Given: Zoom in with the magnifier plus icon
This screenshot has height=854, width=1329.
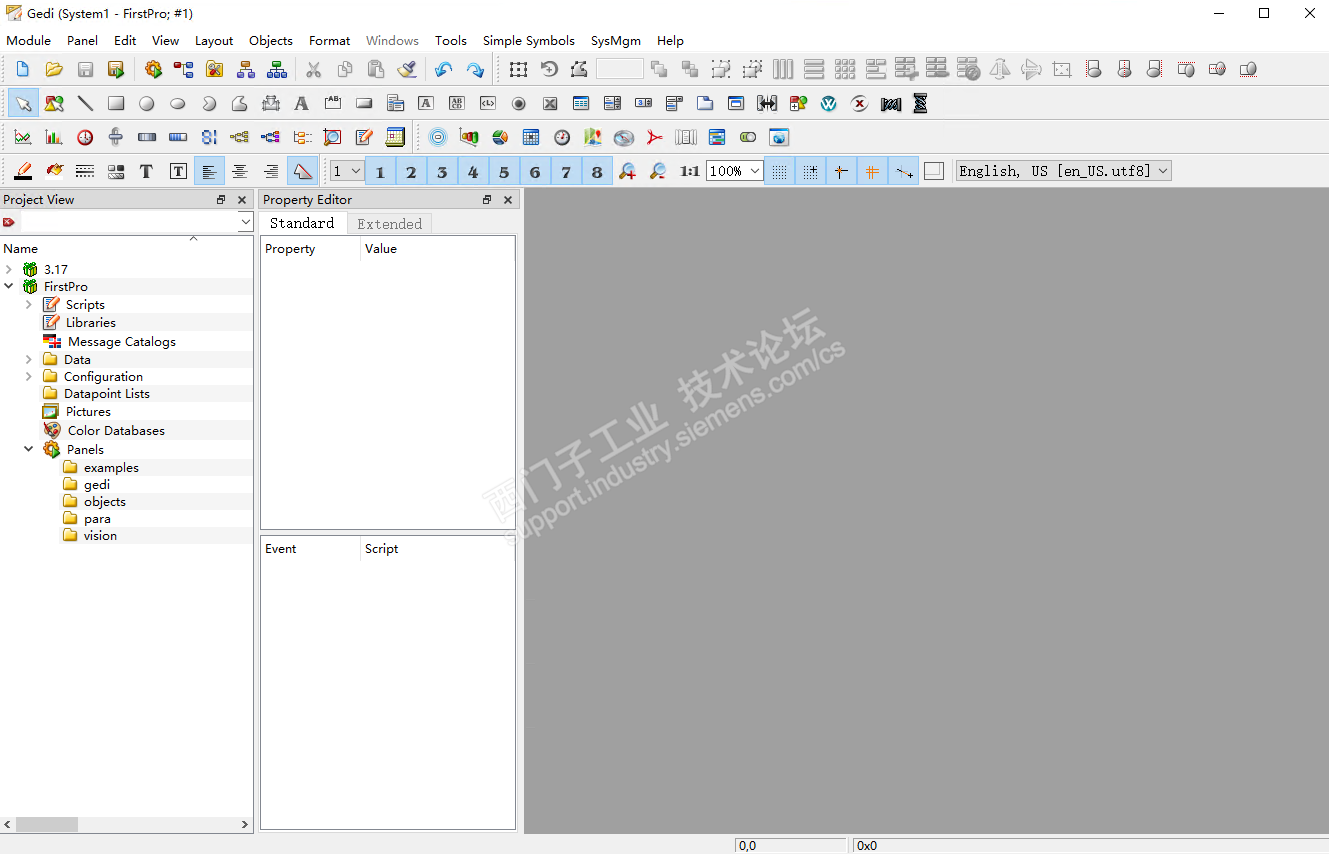Looking at the screenshot, I should (628, 171).
